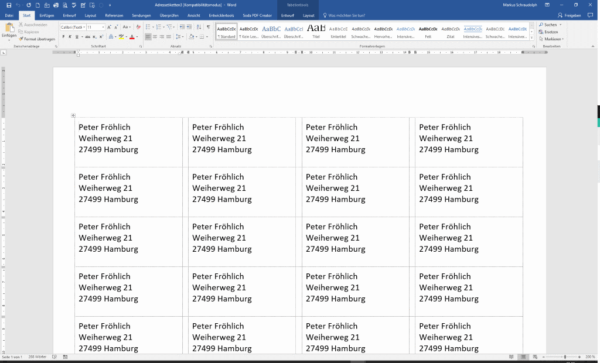Switch to the Überprüfen ribbon tab
Viewport: 600px width, 363px height.
[x=169, y=15]
